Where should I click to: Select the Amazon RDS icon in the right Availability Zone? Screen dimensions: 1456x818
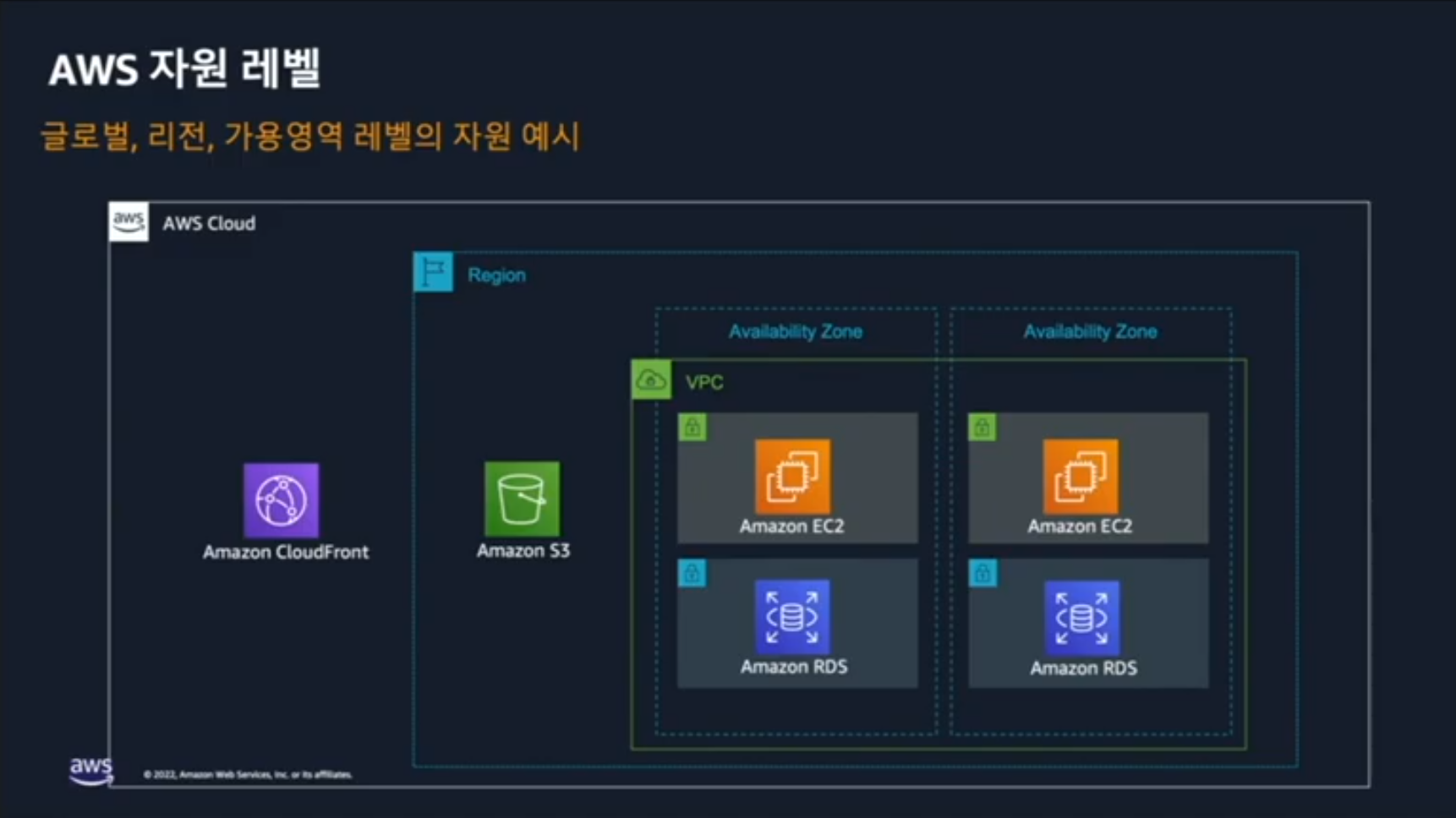[1081, 618]
